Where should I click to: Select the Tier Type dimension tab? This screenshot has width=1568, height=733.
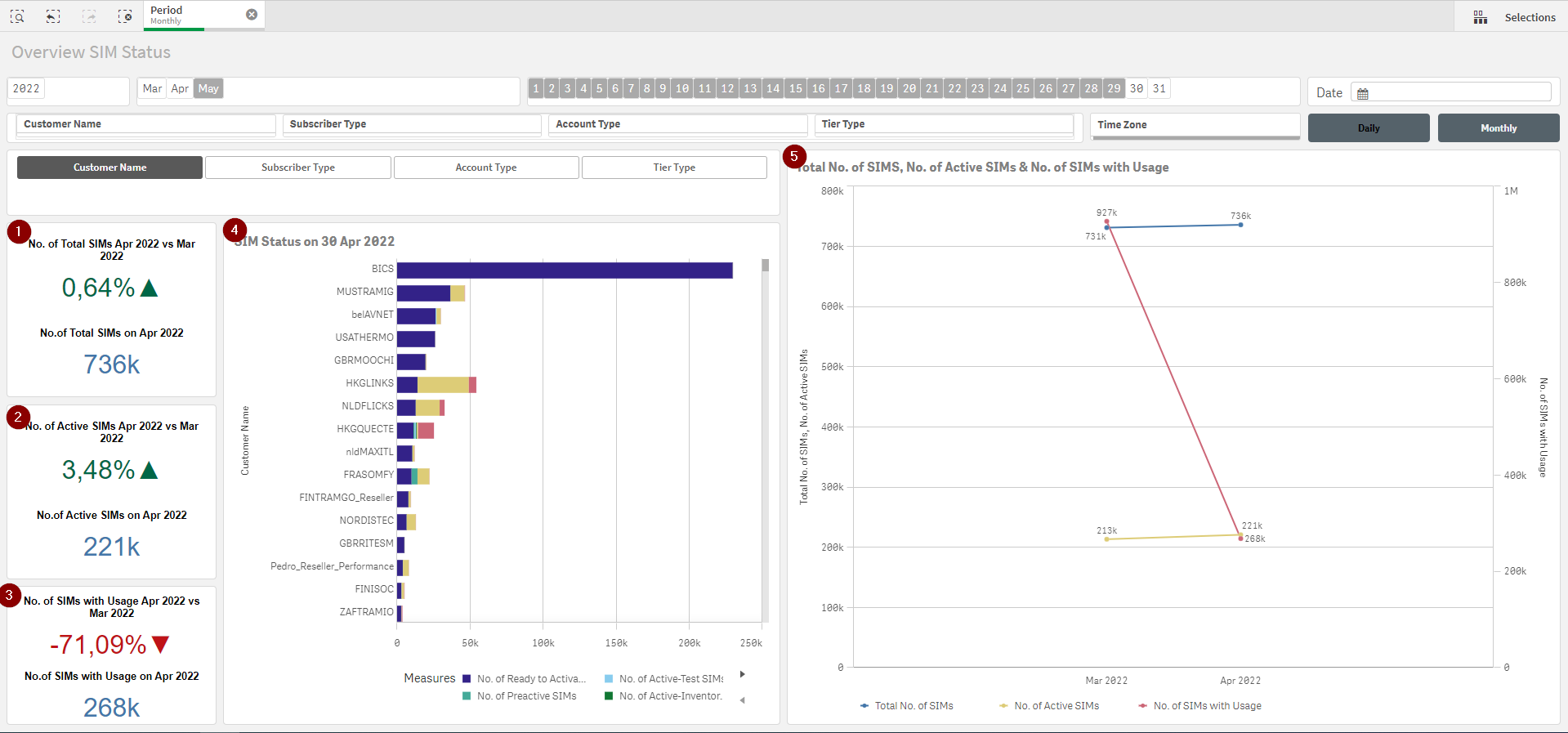click(673, 168)
